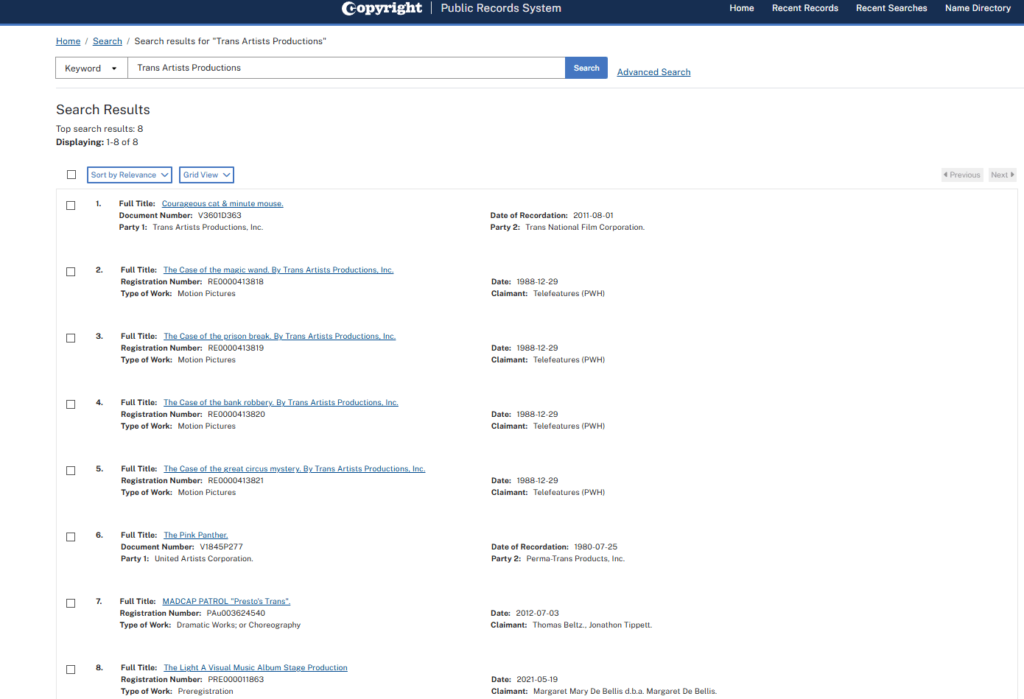Open the MADCAP PATROL "Presto's Trans" title
This screenshot has width=1024, height=699.
(x=226, y=602)
